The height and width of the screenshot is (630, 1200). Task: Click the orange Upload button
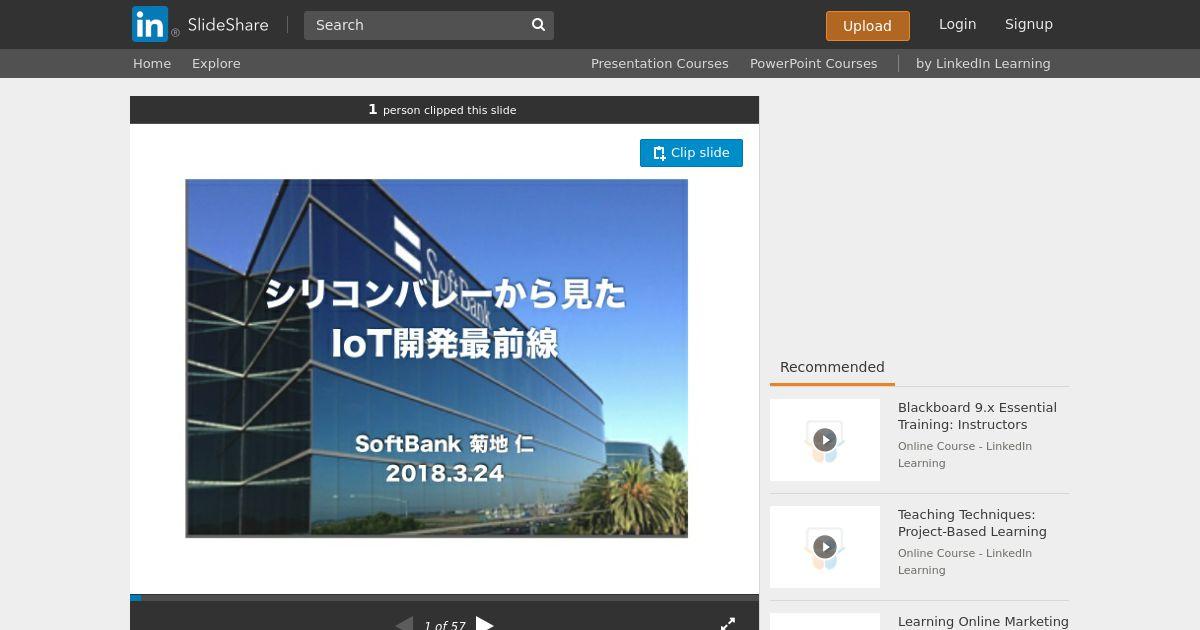pyautogui.click(x=867, y=26)
